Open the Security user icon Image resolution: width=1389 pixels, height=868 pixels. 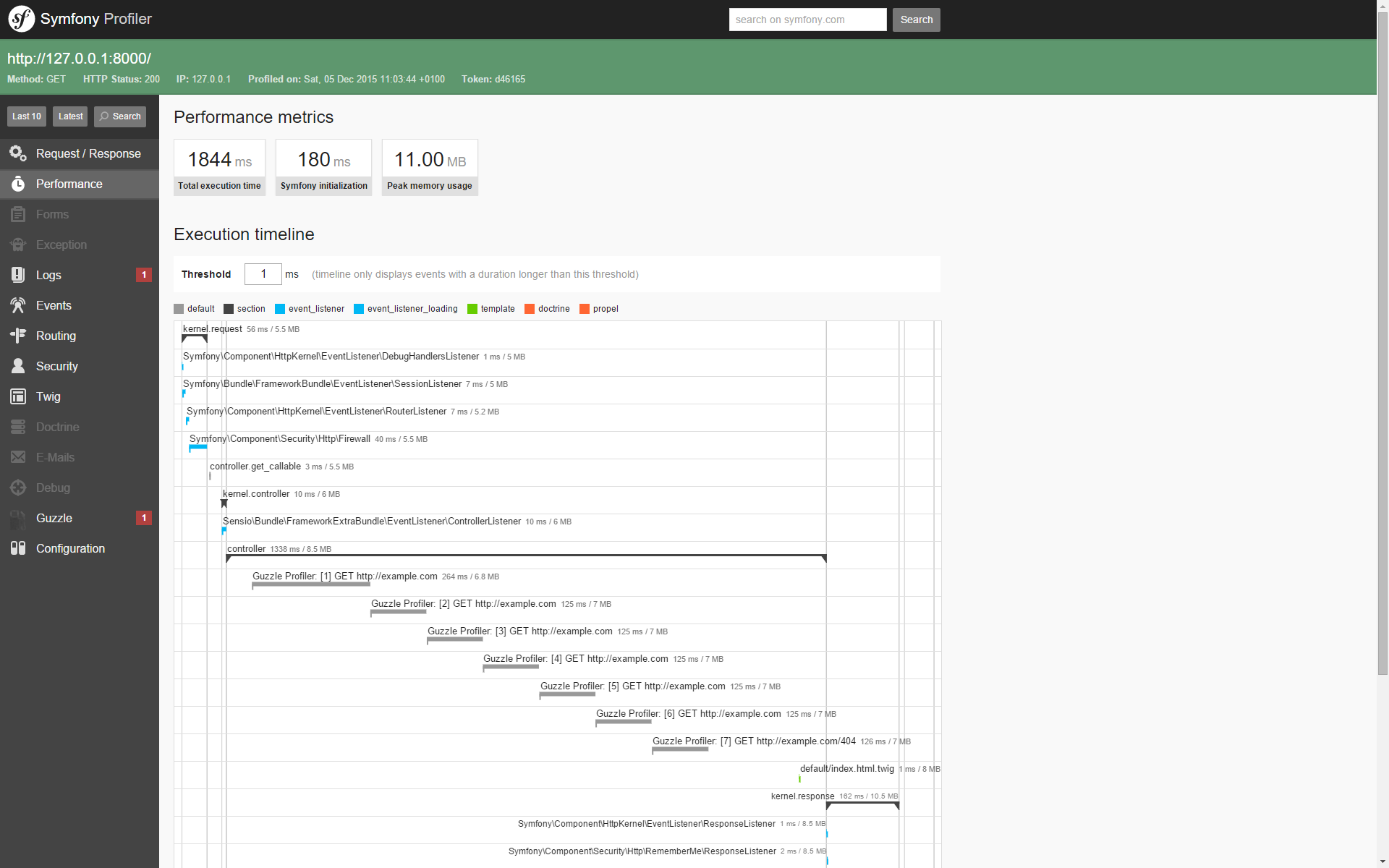tap(18, 366)
